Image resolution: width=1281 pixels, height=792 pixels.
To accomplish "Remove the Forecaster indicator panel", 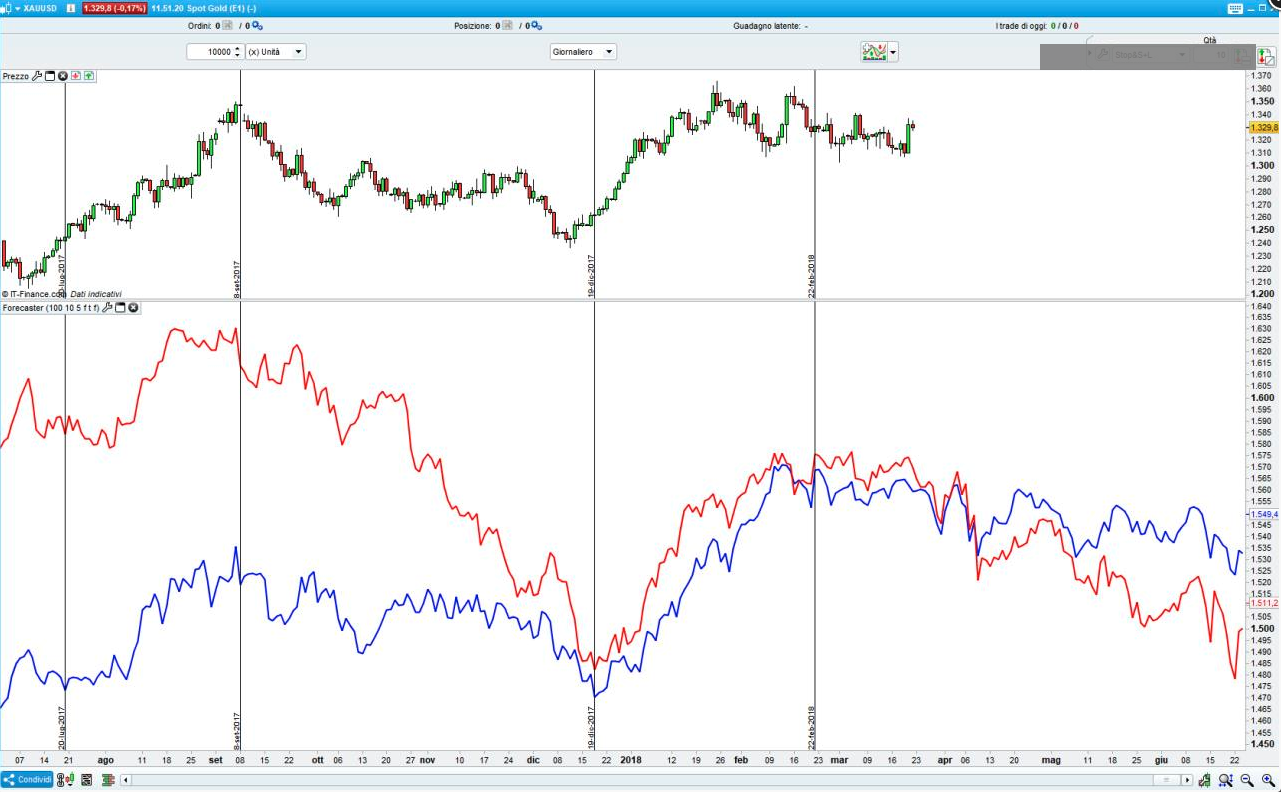I will tap(133, 308).
